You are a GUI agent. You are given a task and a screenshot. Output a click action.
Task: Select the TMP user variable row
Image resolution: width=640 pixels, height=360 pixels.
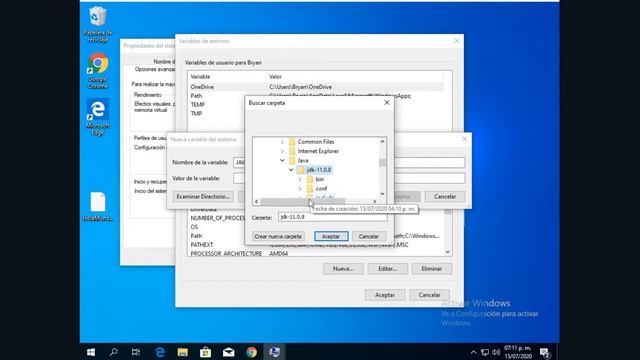click(316, 113)
